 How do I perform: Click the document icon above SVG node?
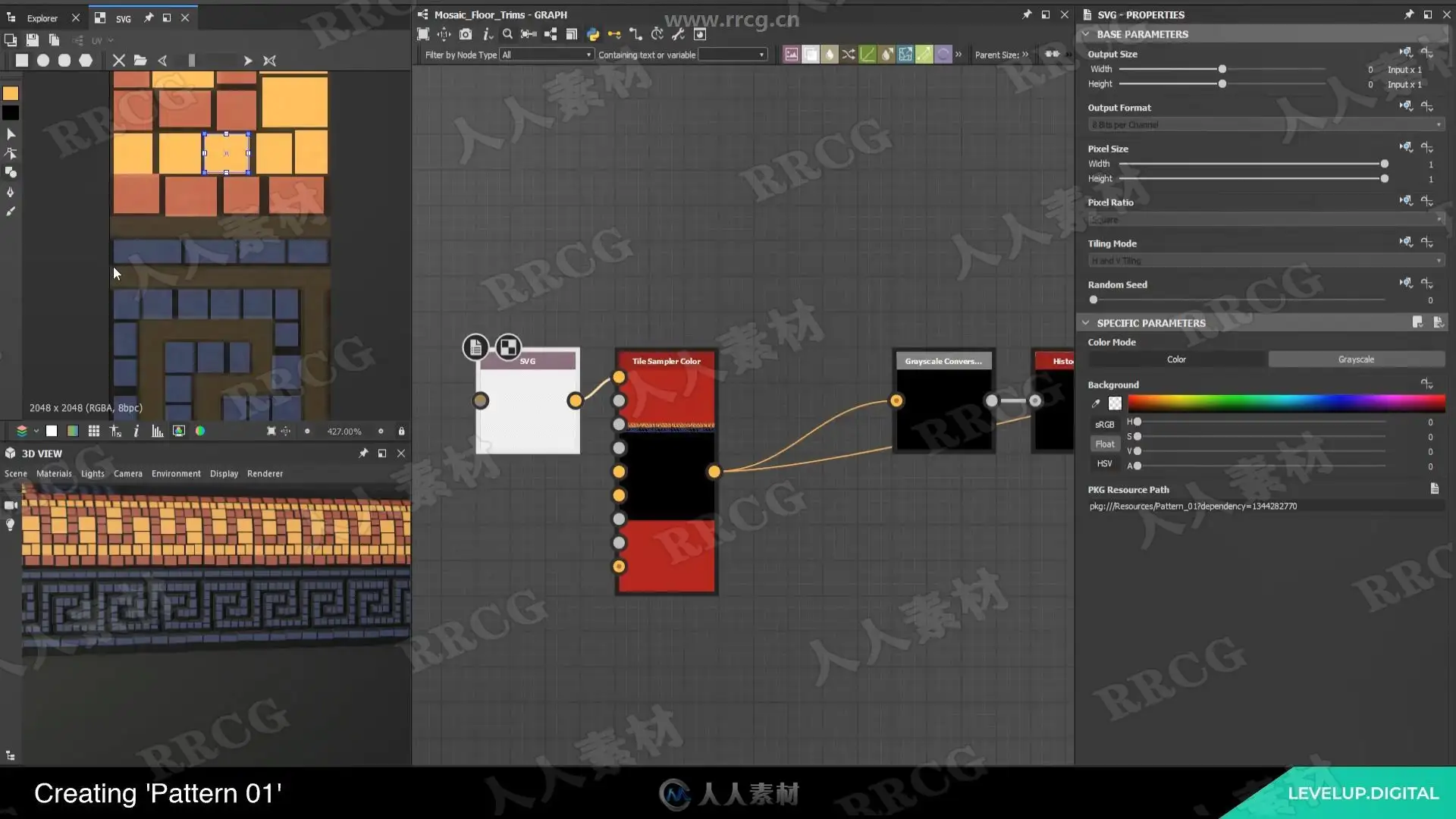[475, 347]
